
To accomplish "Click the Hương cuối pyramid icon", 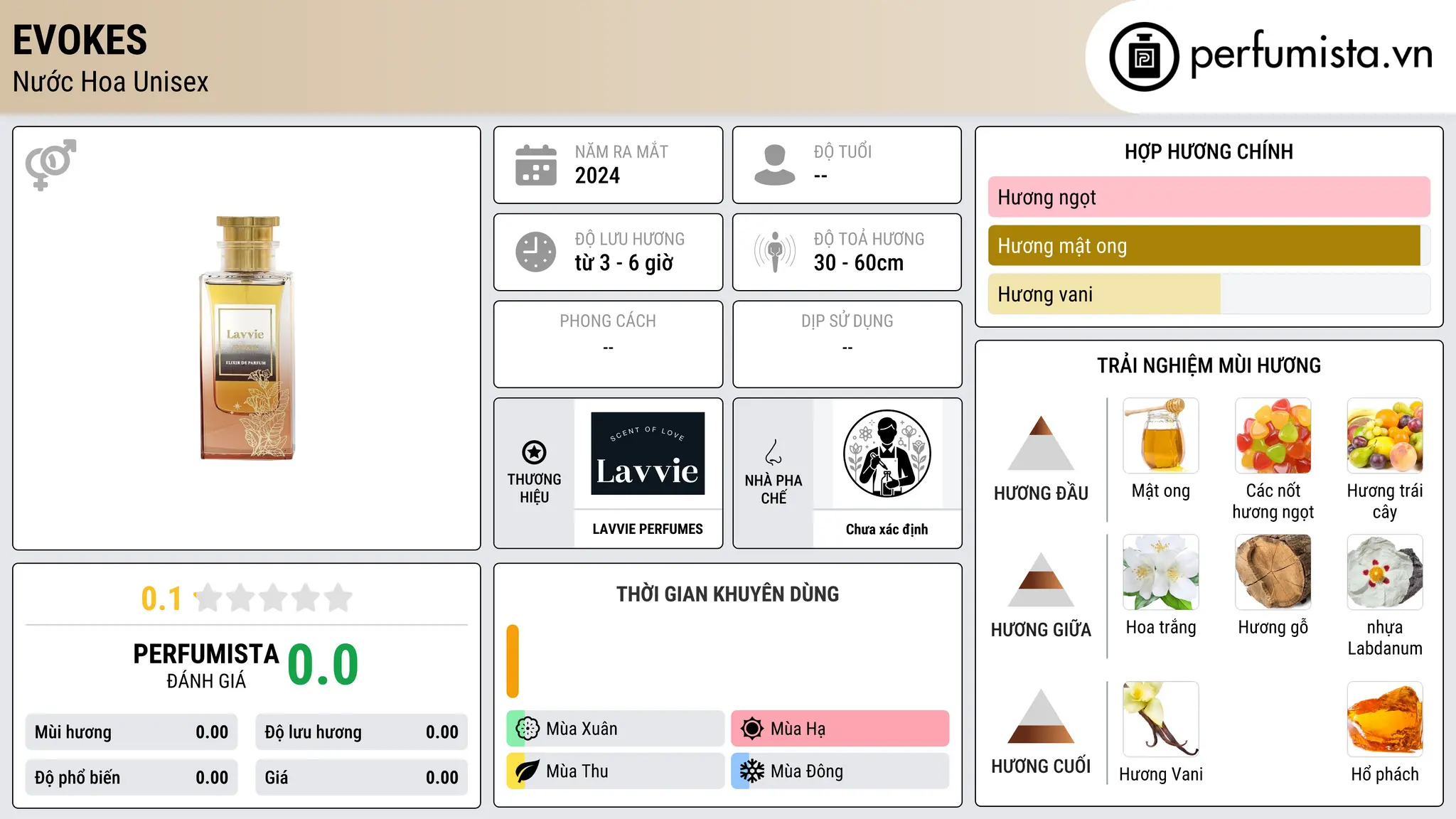I will [1041, 716].
